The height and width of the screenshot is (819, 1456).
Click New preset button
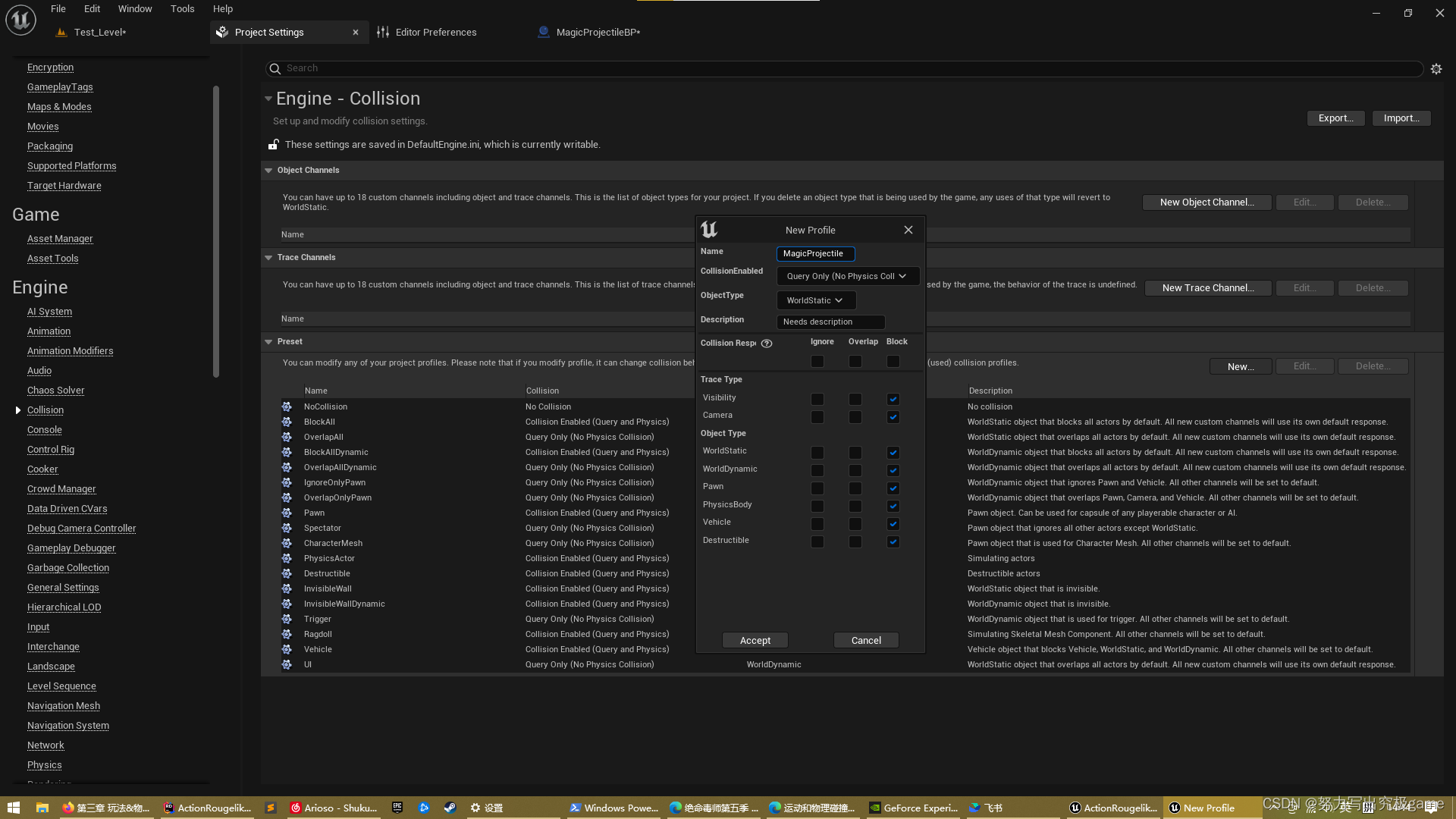click(x=1241, y=366)
